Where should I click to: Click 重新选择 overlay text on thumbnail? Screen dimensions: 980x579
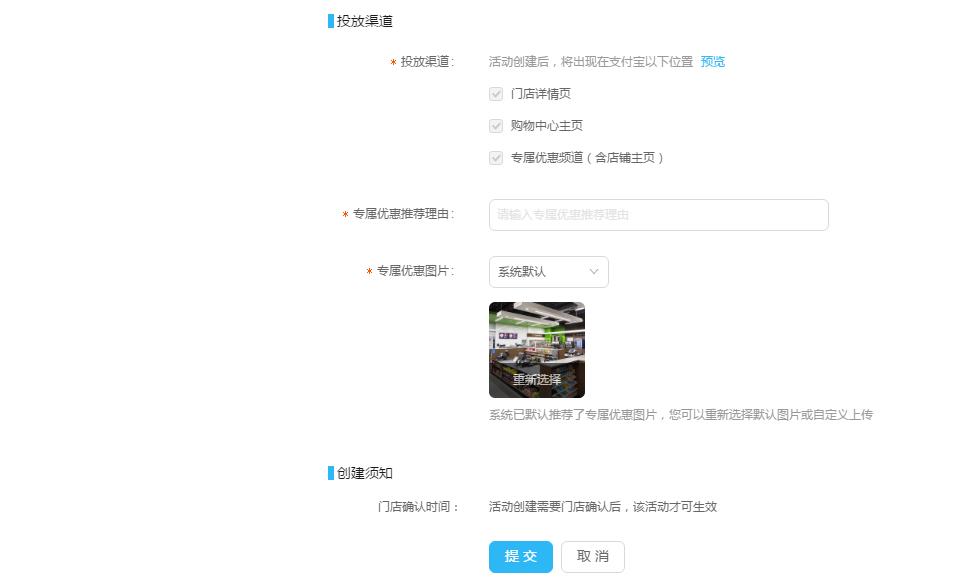[537, 380]
